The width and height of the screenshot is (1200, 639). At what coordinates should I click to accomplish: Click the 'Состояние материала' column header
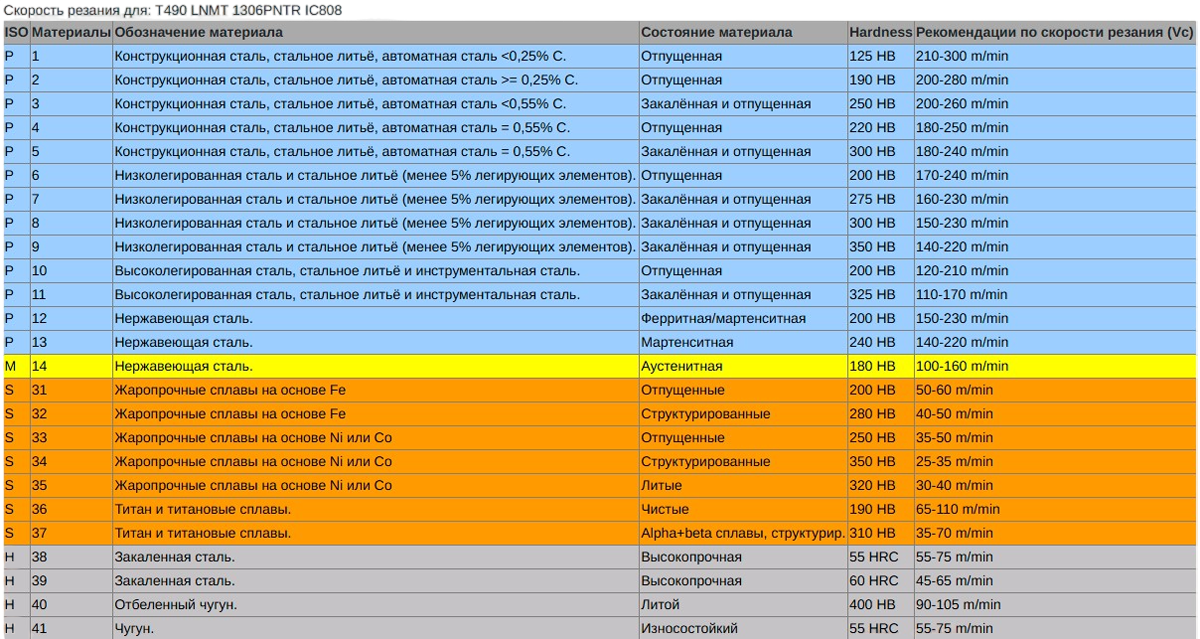(742, 32)
